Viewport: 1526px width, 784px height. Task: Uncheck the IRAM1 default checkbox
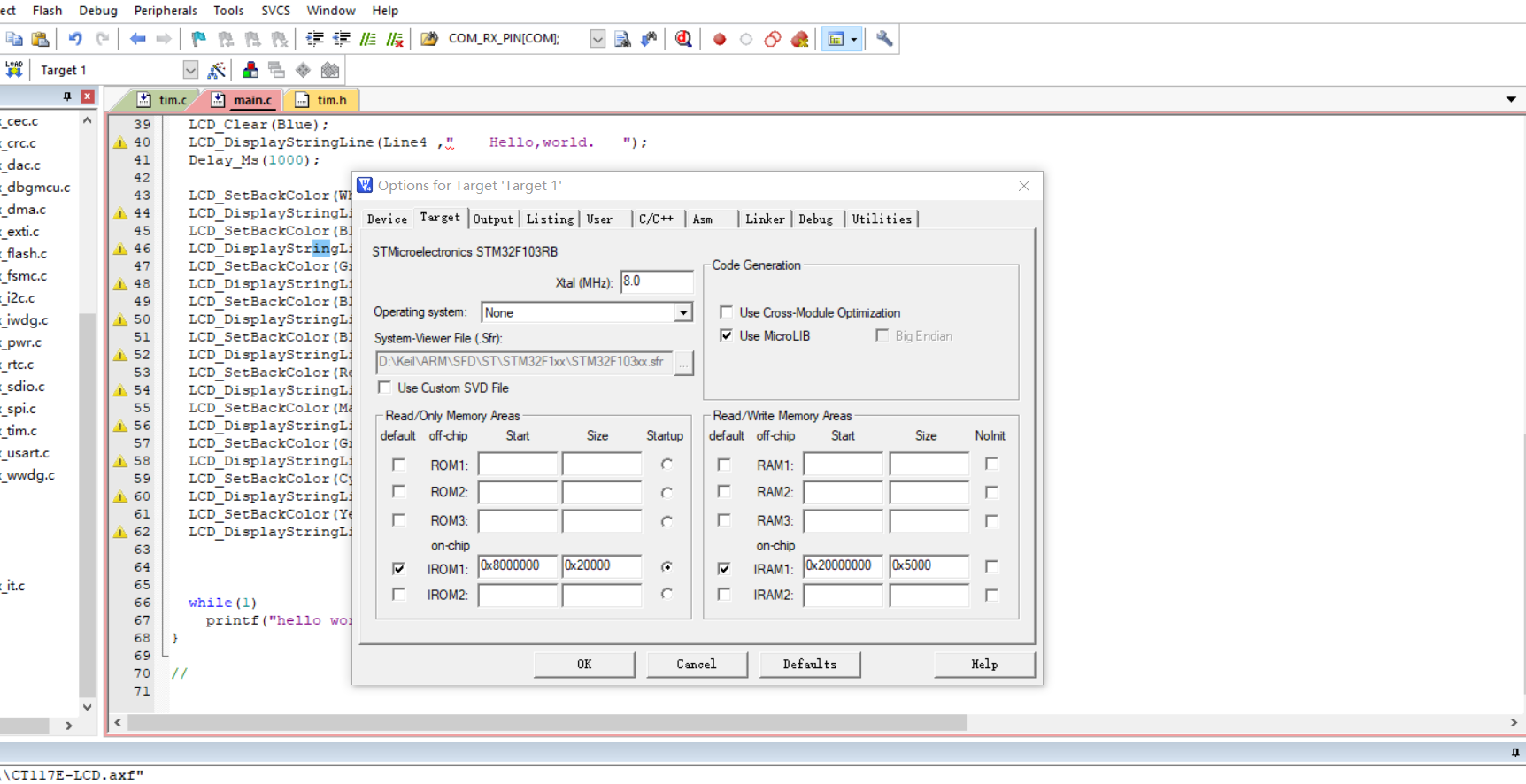pos(724,568)
